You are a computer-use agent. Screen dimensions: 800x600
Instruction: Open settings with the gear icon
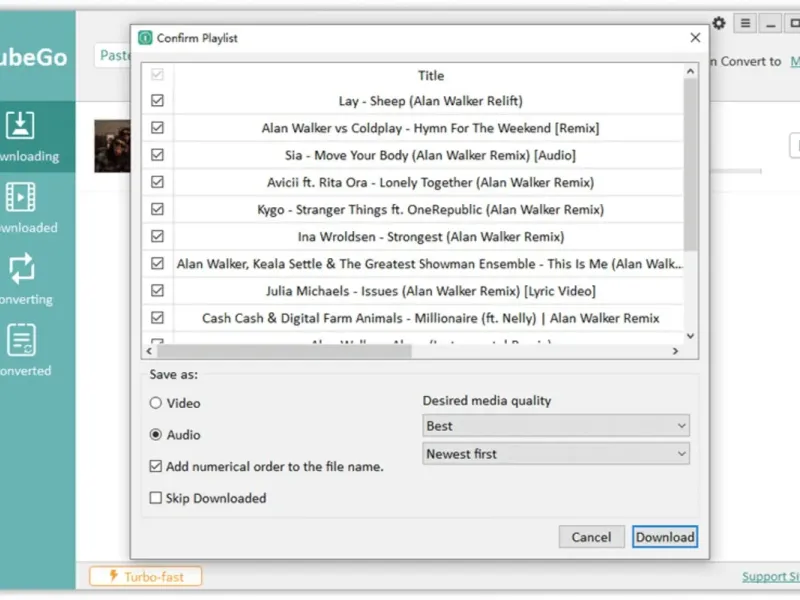click(x=719, y=23)
